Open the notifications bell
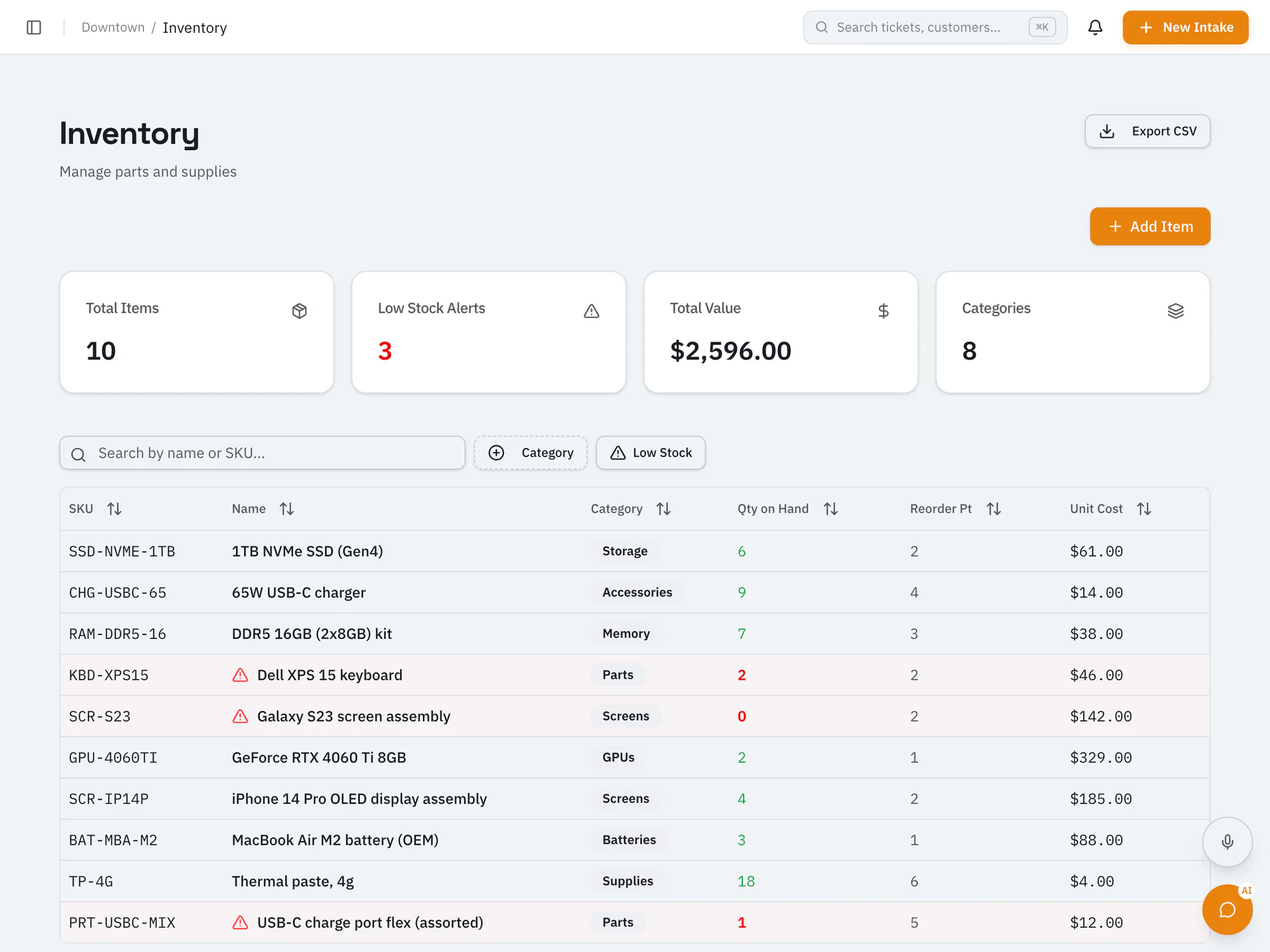This screenshot has height=952, width=1270. (1095, 27)
